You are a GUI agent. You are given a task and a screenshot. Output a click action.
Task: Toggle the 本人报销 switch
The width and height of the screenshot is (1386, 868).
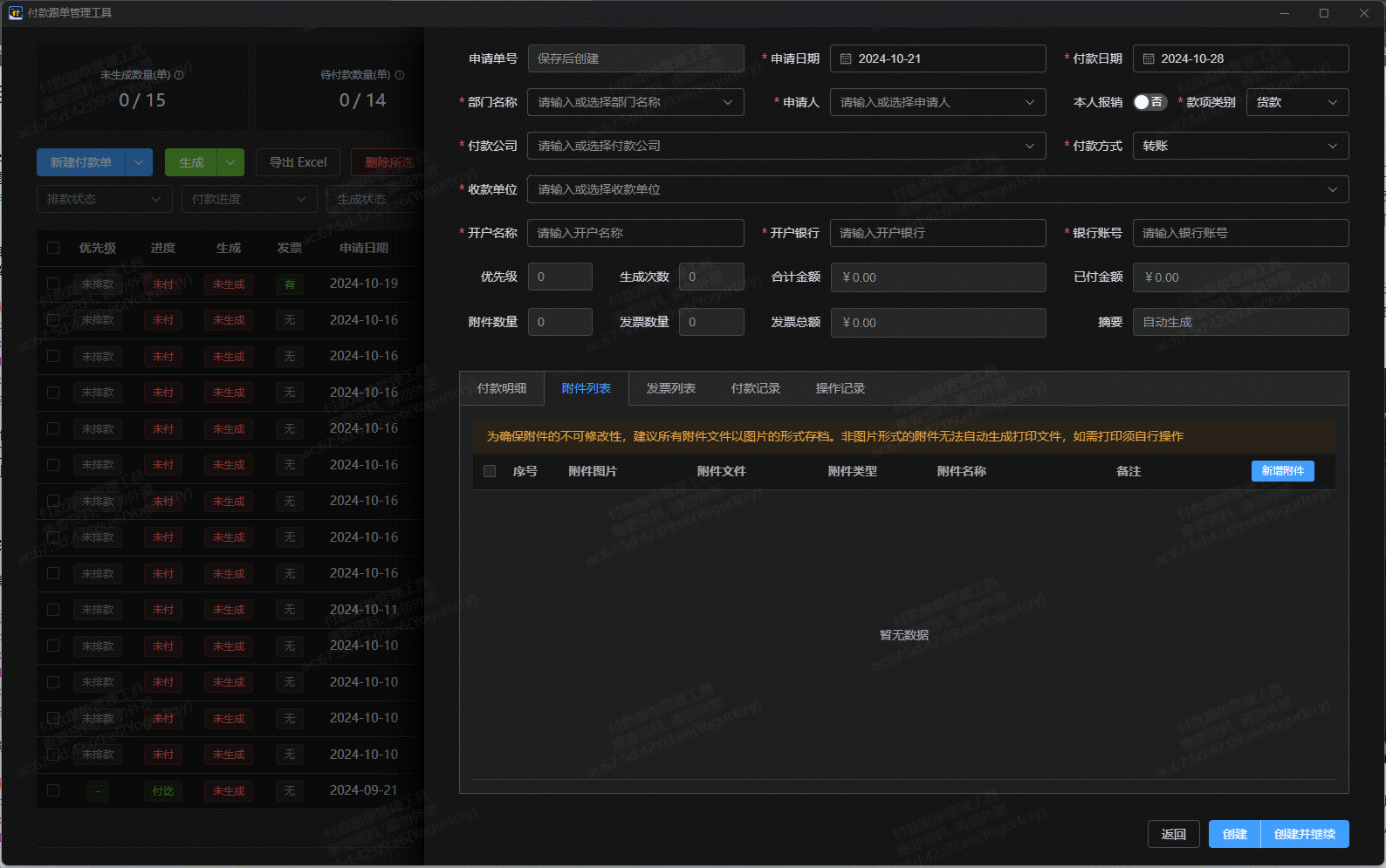pos(1149,102)
